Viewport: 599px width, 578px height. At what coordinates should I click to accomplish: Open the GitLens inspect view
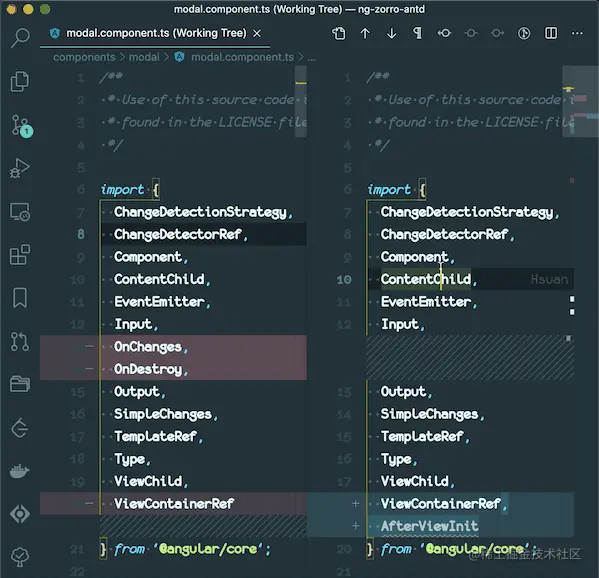point(20,514)
